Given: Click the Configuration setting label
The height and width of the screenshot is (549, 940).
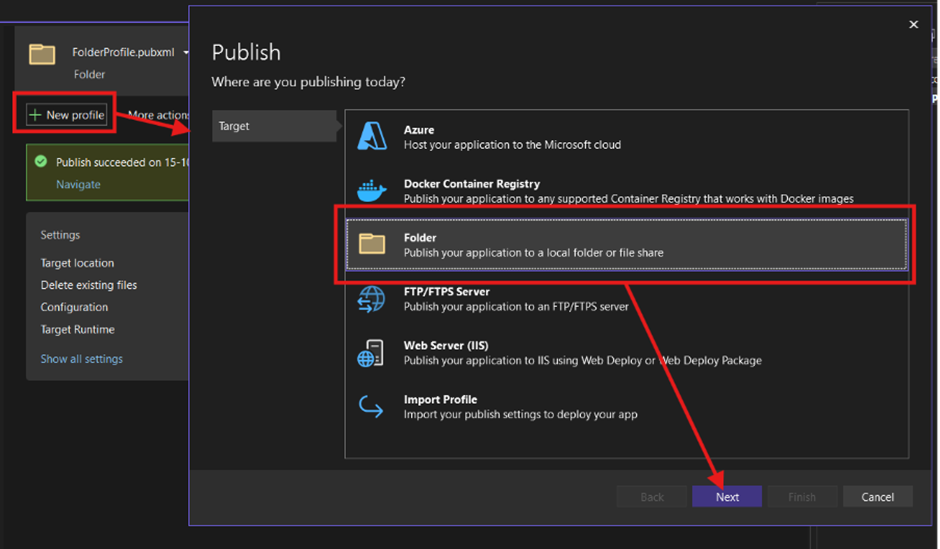Looking at the screenshot, I should click(x=74, y=307).
